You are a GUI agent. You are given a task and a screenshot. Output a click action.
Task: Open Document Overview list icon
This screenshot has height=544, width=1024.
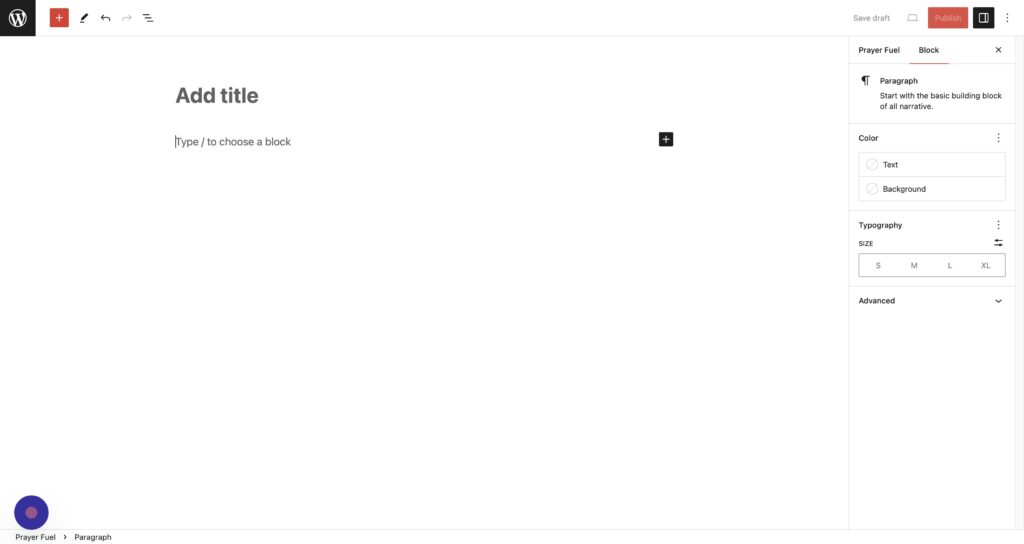coord(148,18)
